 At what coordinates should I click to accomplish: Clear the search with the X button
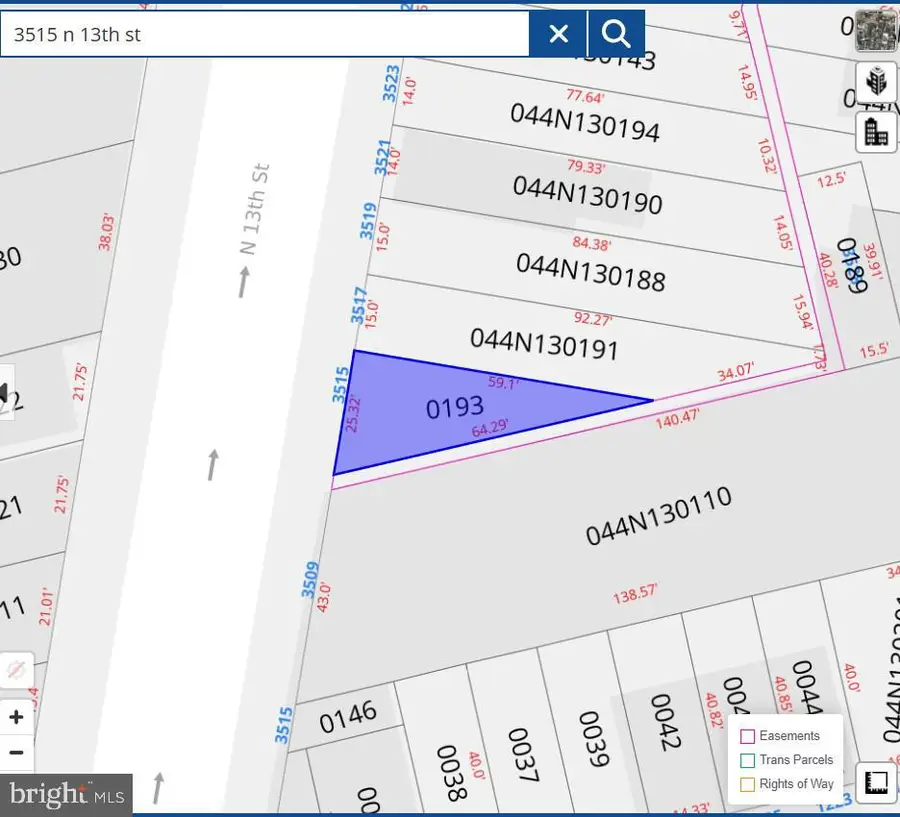click(x=557, y=33)
